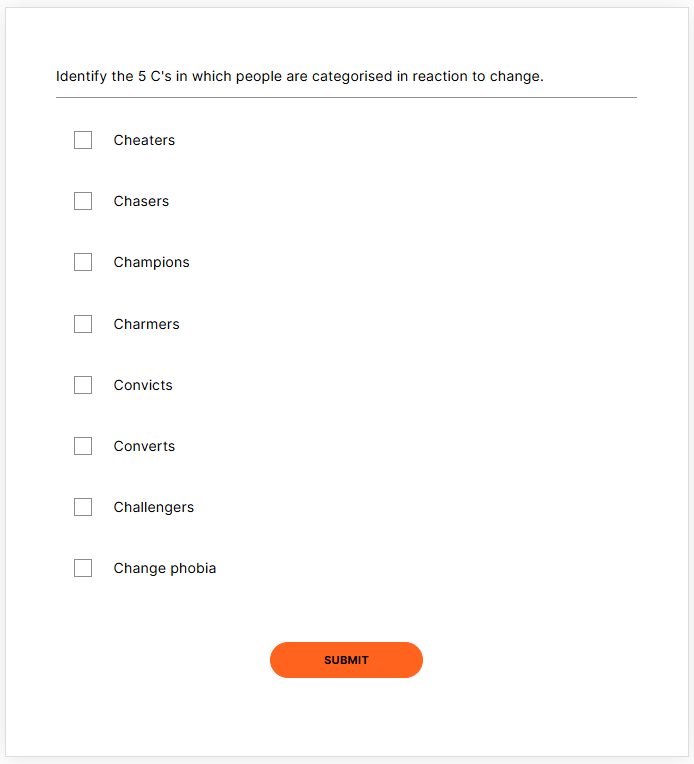The height and width of the screenshot is (764, 694).
Task: Pick the Challengers text label
Action: (x=153, y=507)
